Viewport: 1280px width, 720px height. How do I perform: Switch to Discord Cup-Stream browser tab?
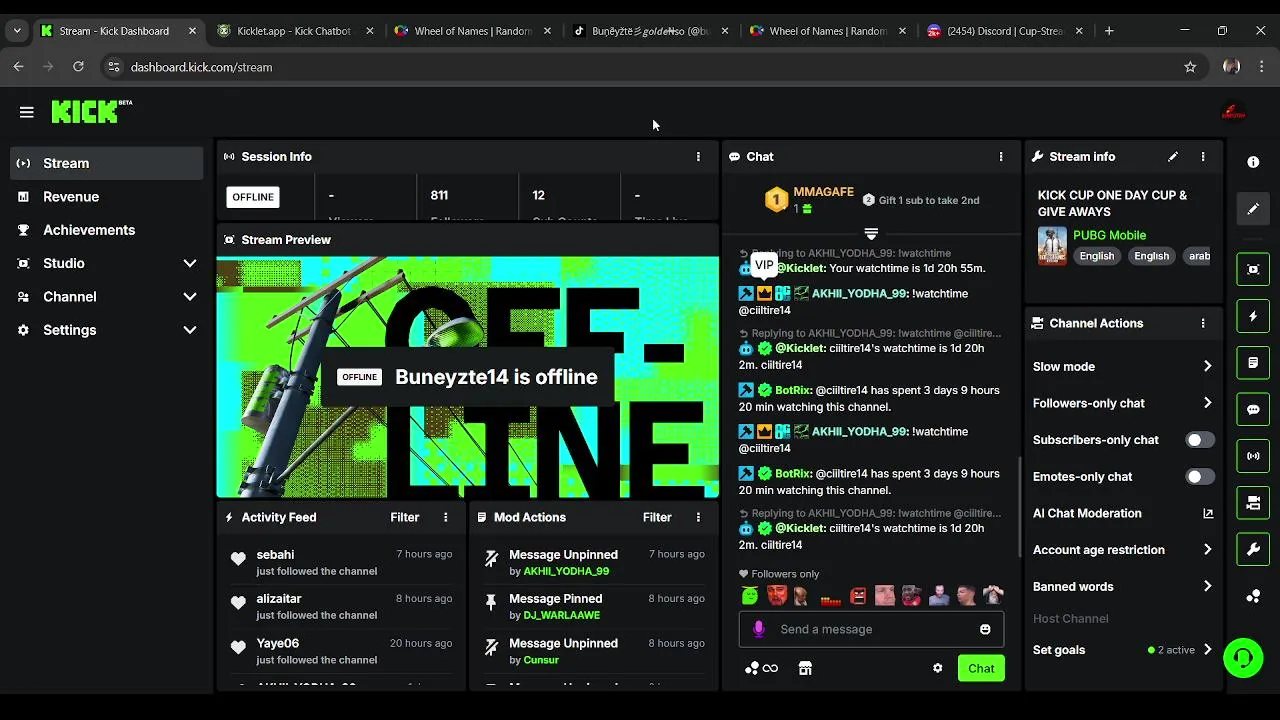tap(1005, 31)
